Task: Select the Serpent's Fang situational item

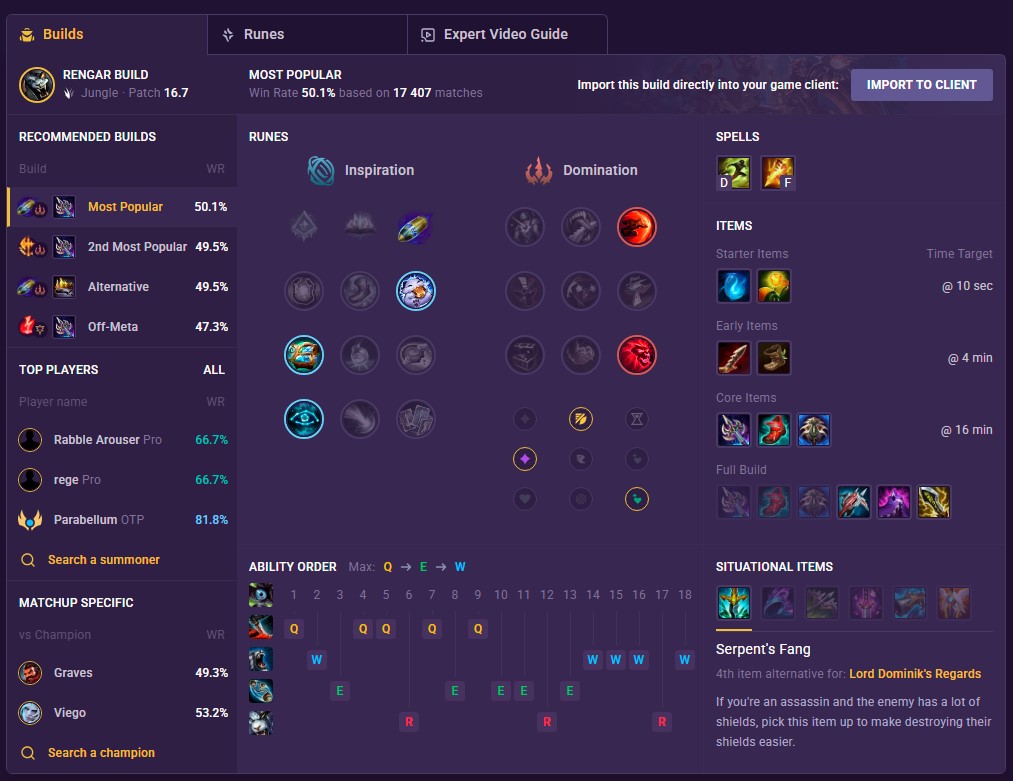Action: click(x=733, y=602)
